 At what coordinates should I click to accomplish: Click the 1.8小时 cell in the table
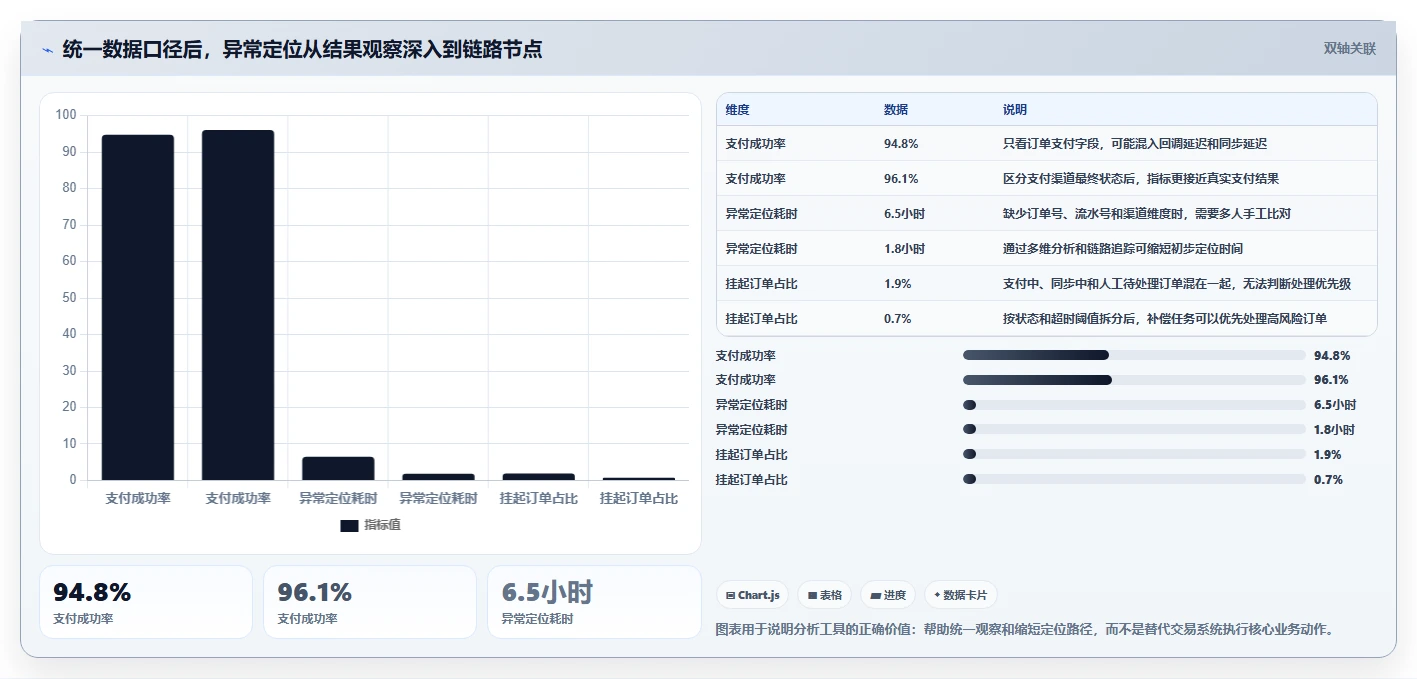click(904, 249)
